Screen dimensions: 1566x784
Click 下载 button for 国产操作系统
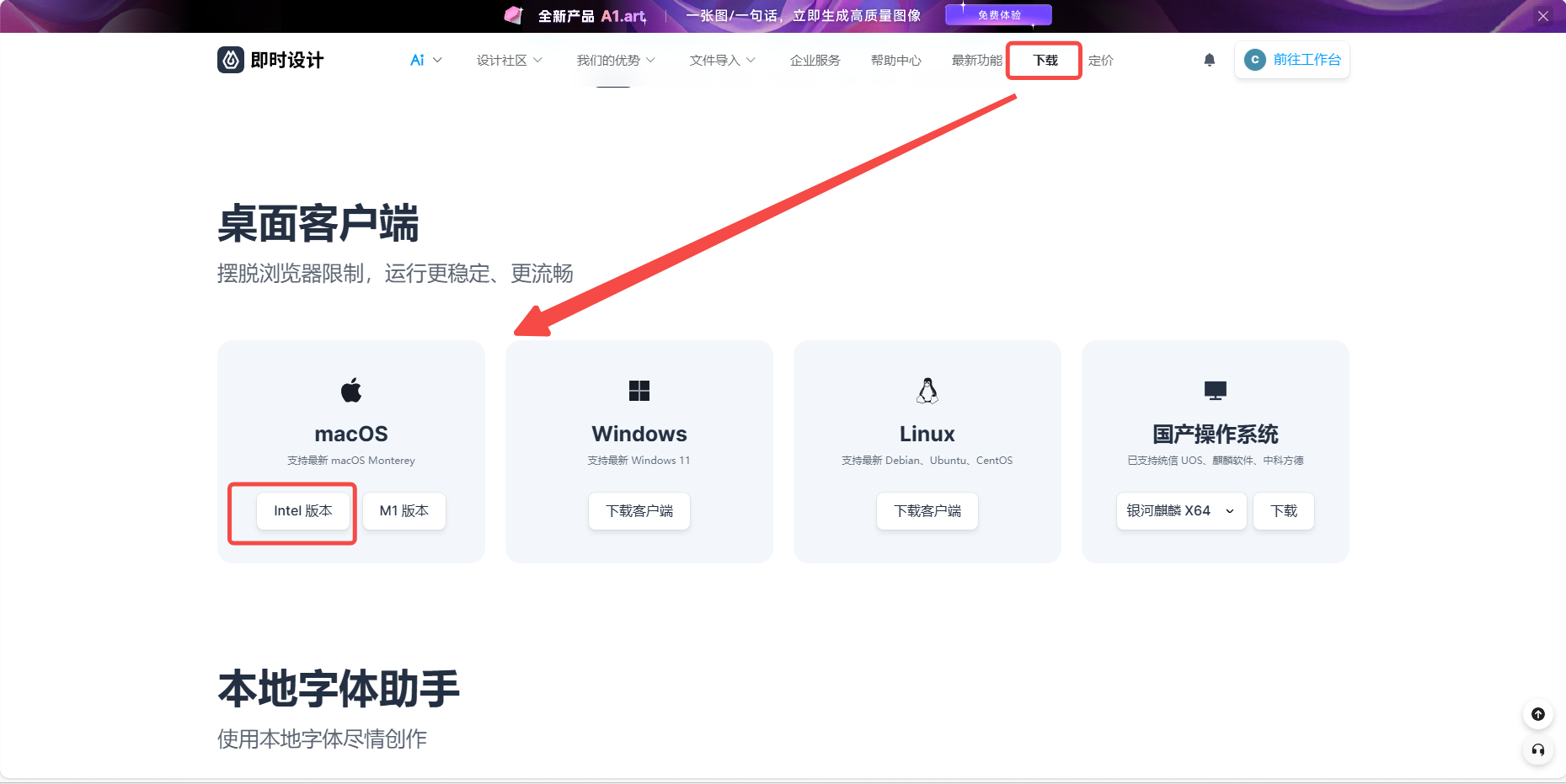click(x=1284, y=511)
